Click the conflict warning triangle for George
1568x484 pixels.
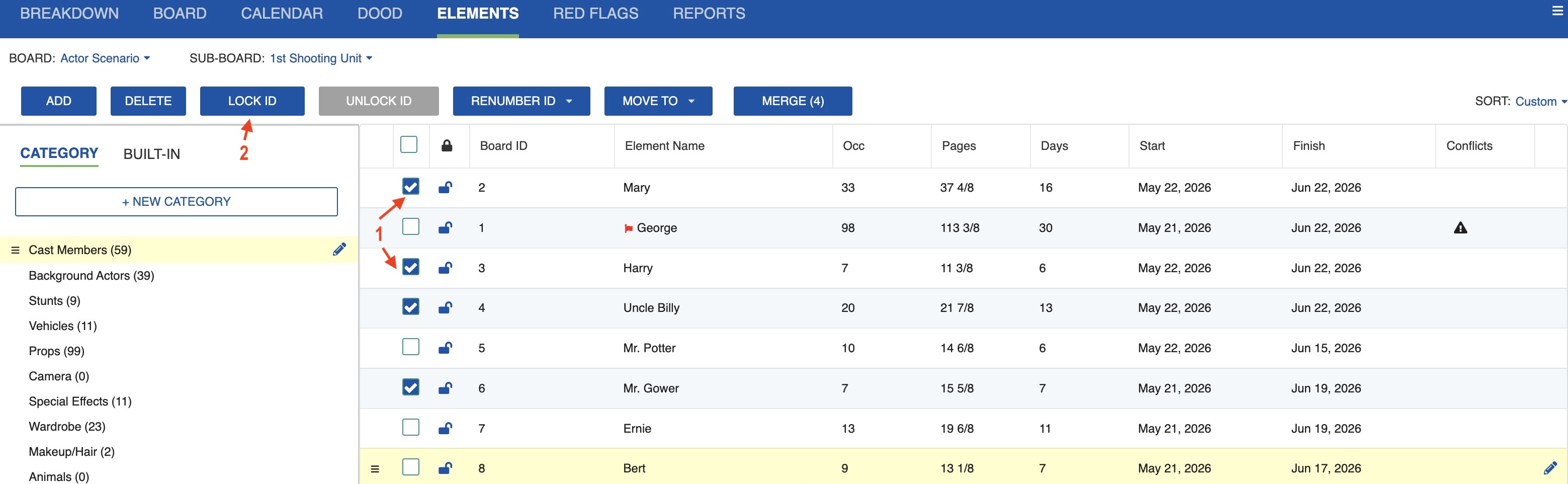tap(1460, 228)
